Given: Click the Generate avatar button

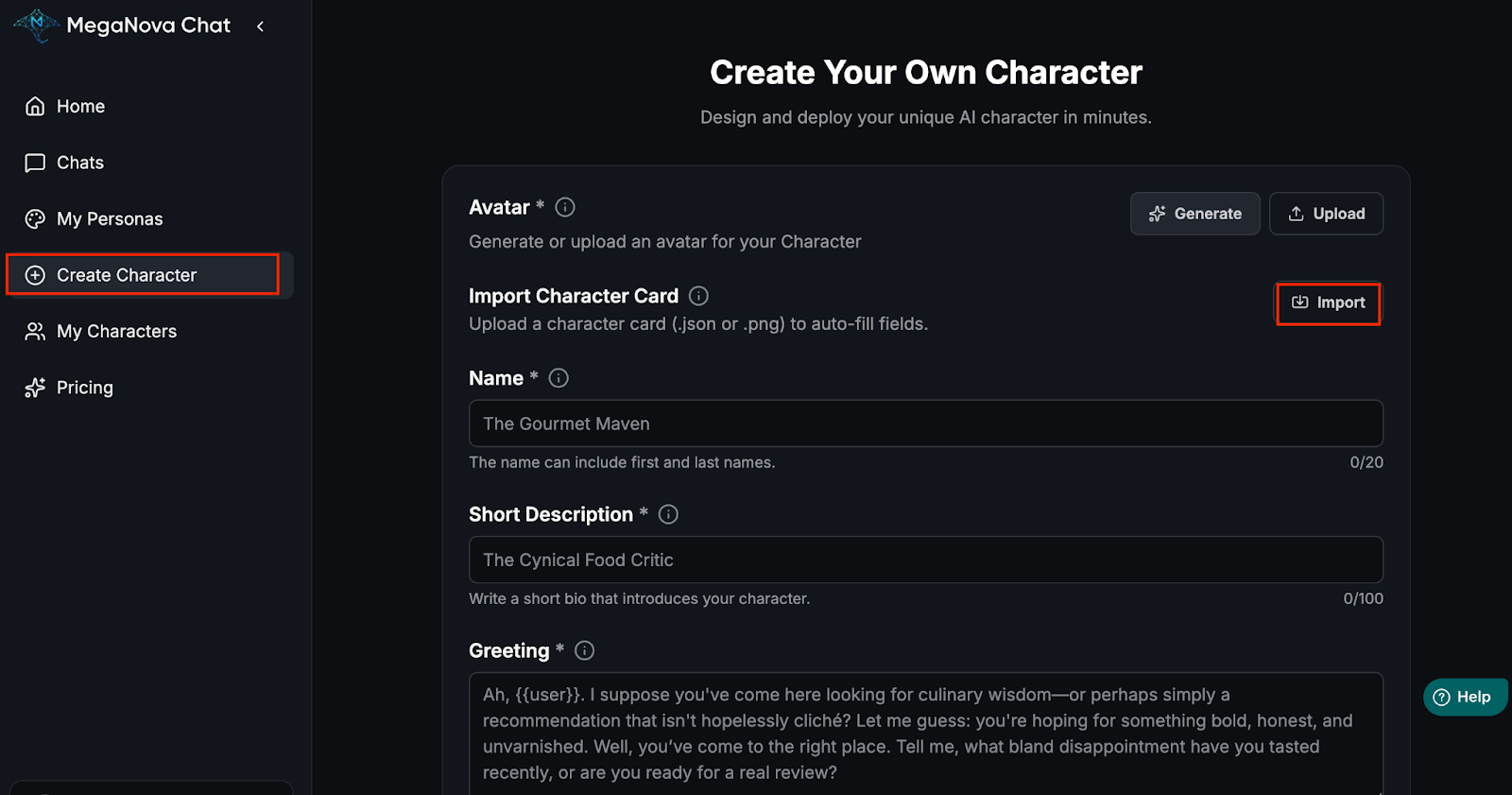Looking at the screenshot, I should point(1194,214).
